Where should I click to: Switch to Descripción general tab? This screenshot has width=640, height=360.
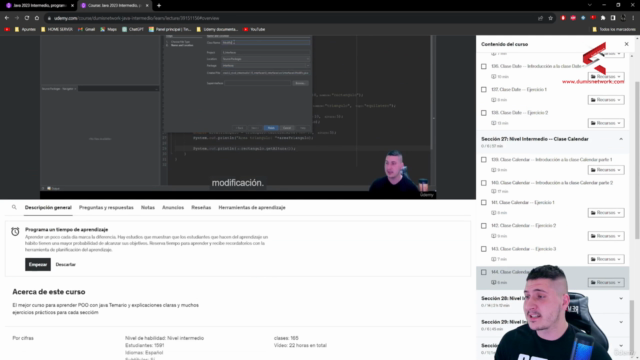48,207
